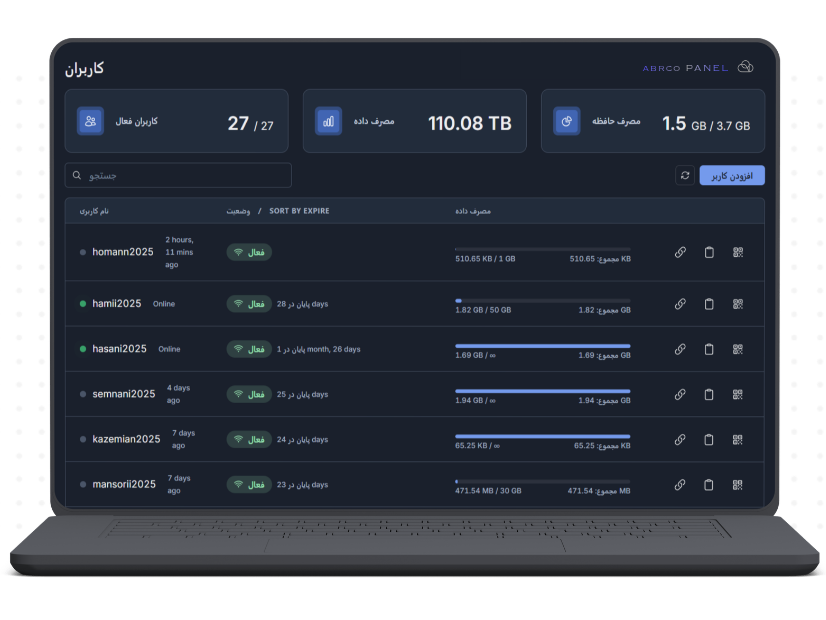Click the blue add user button

pos(732,176)
